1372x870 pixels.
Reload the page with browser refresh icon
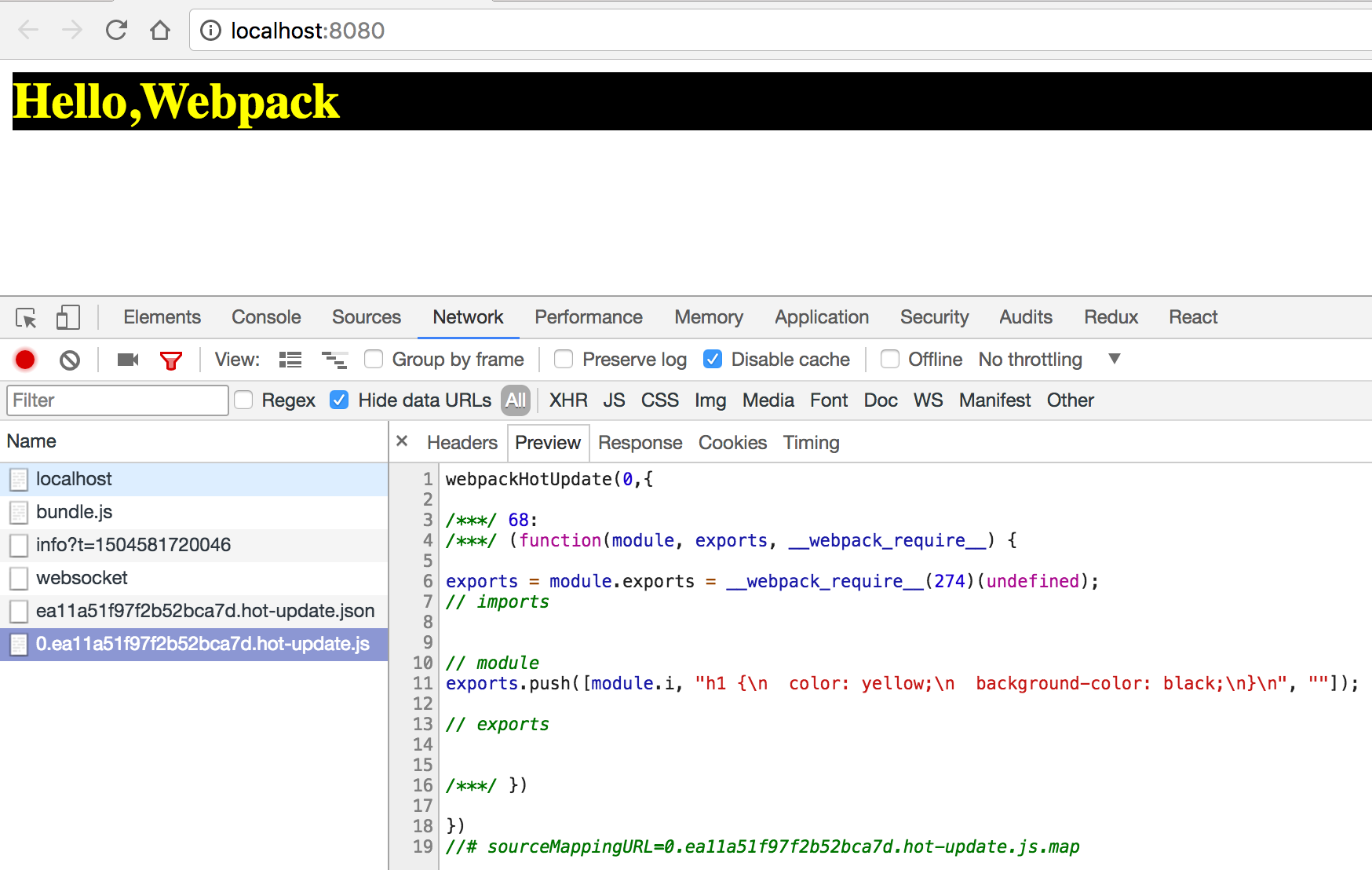tap(116, 31)
